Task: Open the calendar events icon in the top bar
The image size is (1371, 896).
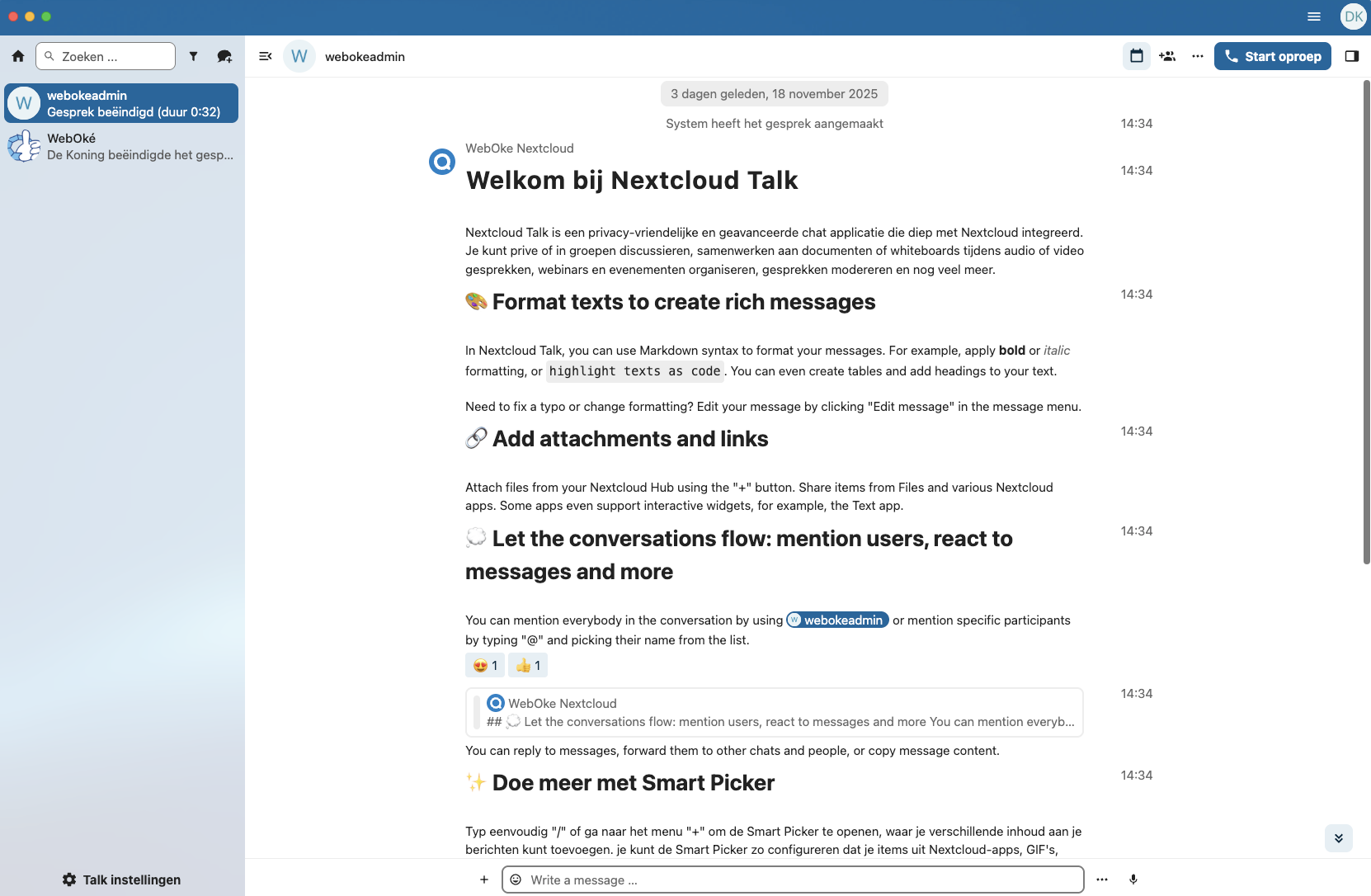Action: 1137,56
